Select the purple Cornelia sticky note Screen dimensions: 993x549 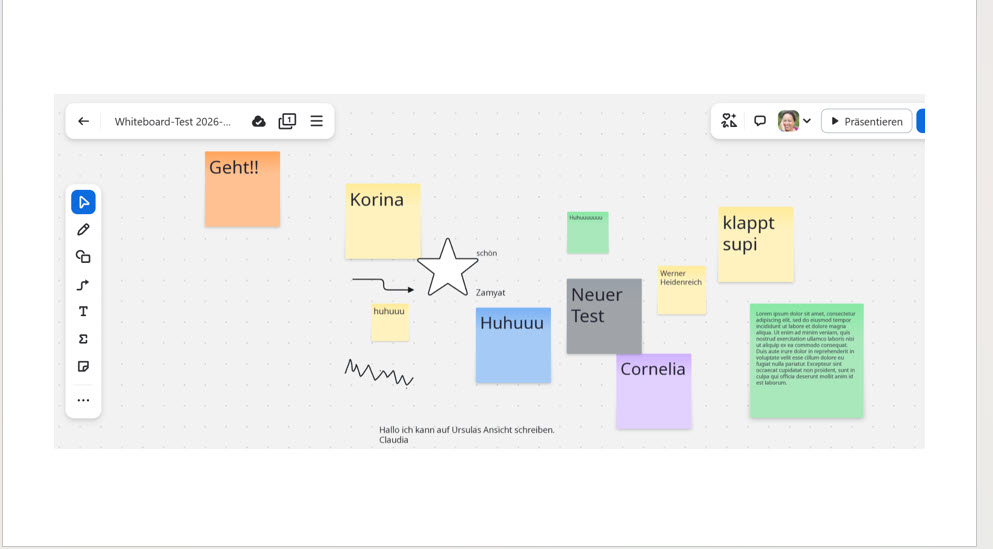pos(653,392)
